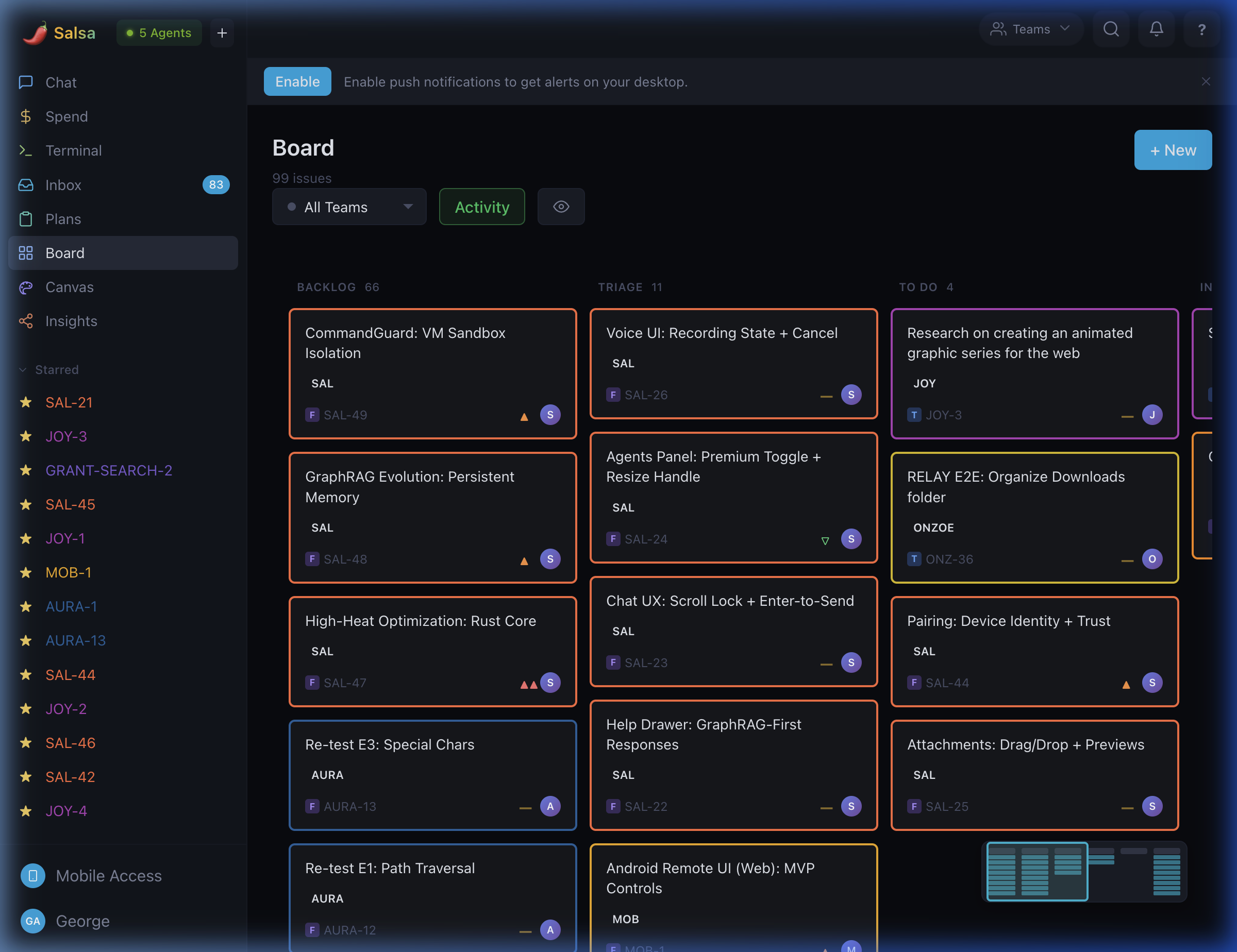Toggle board display options with the eye icon
1237x952 pixels.
point(561,207)
